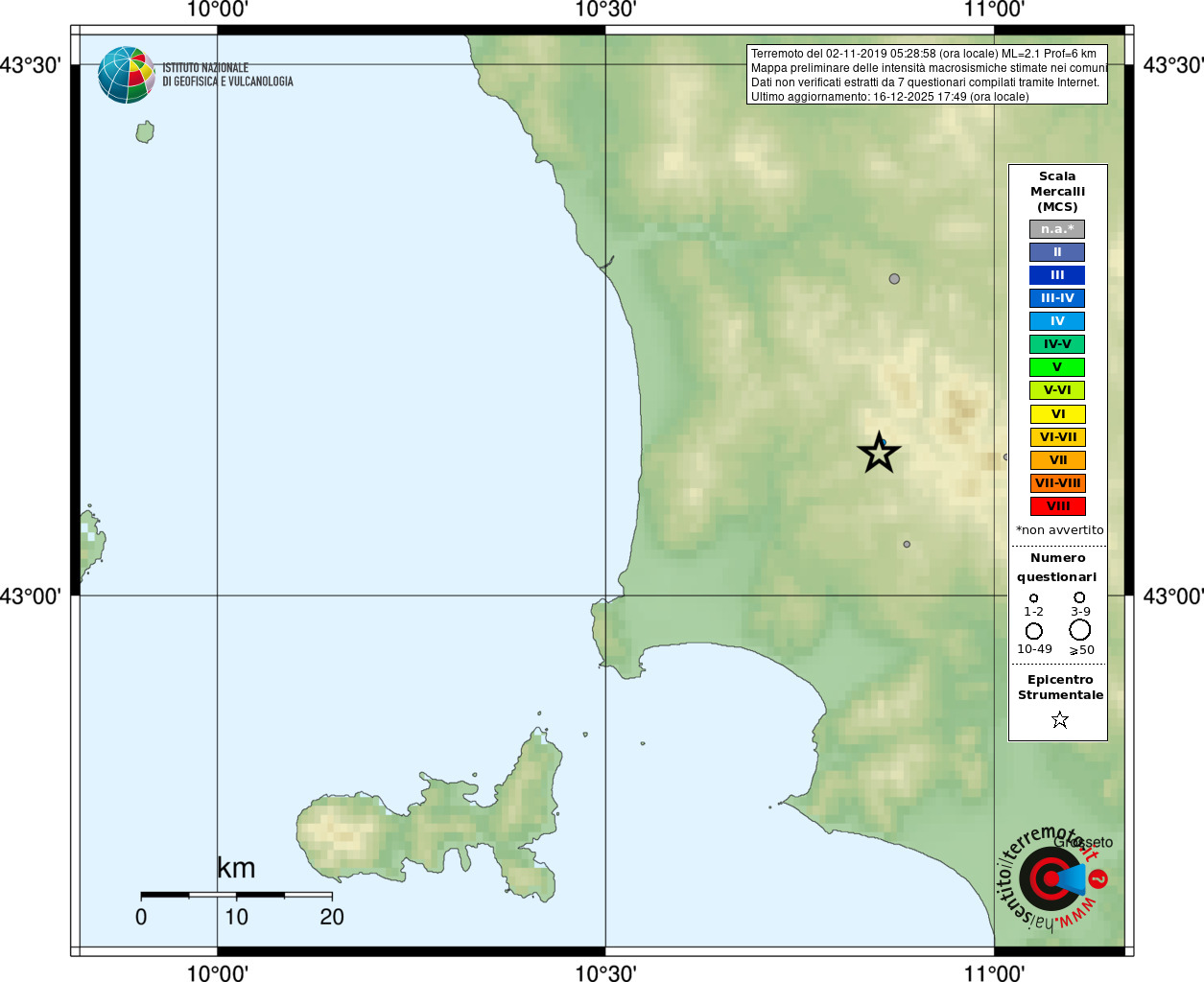Click the km scale bar
This screenshot has width=1204, height=982.
(x=236, y=895)
